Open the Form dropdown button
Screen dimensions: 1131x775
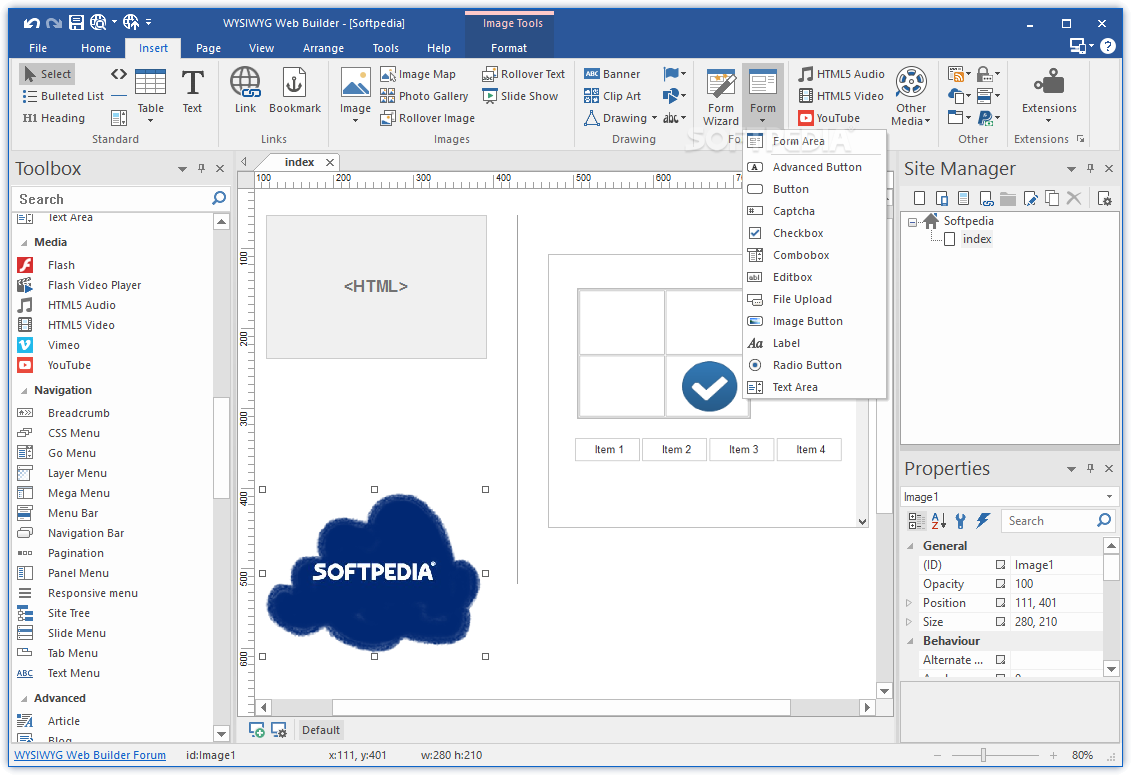762,97
